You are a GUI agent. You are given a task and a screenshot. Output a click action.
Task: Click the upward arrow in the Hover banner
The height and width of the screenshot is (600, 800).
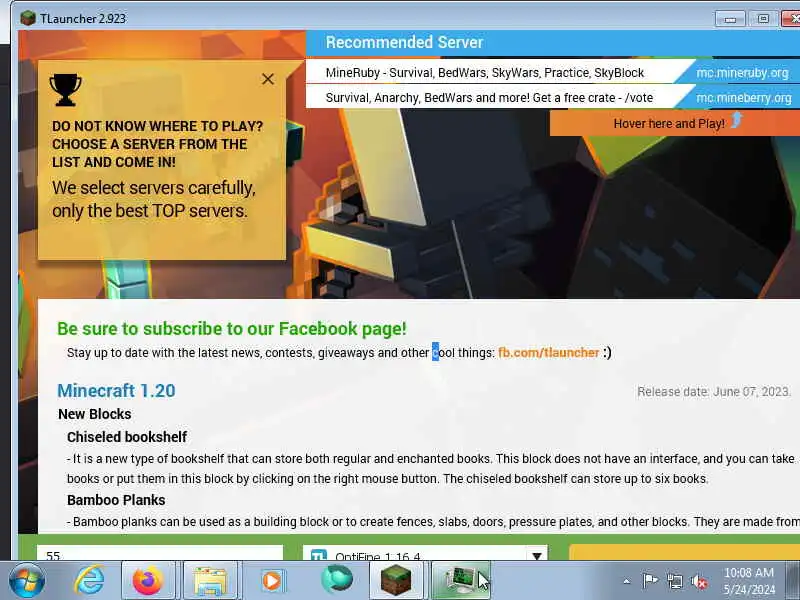[736, 120]
